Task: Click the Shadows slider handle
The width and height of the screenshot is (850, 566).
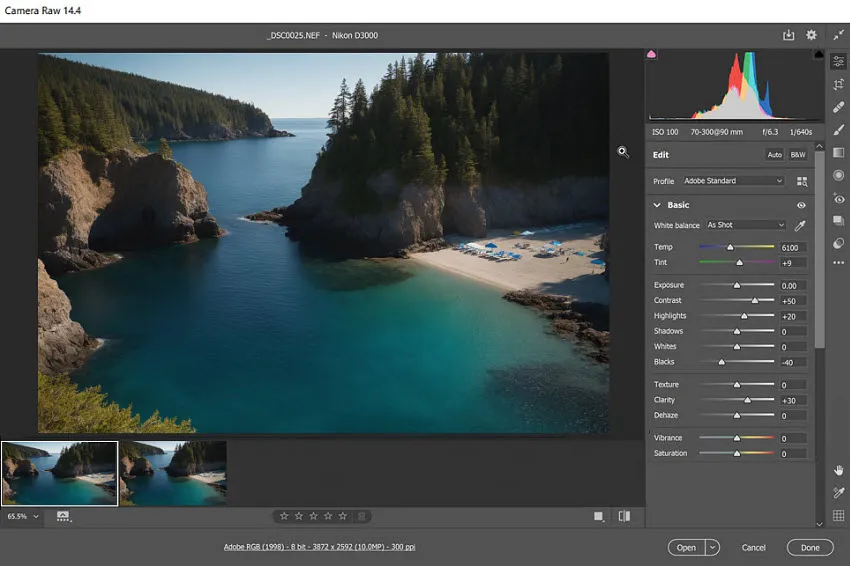Action: [737, 331]
